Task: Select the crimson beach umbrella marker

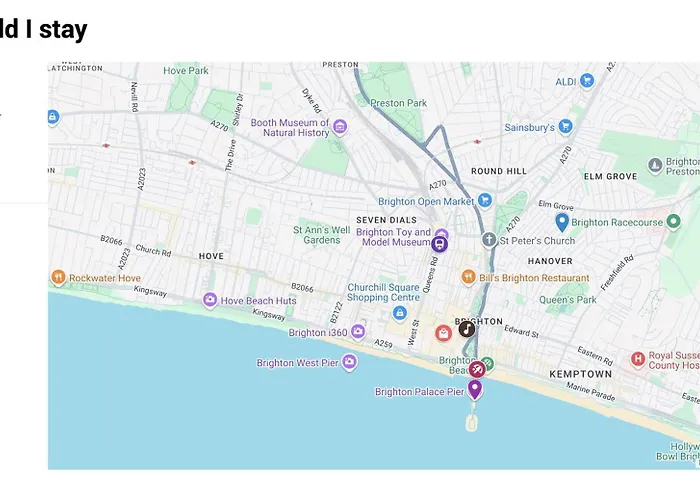Action: point(477,369)
